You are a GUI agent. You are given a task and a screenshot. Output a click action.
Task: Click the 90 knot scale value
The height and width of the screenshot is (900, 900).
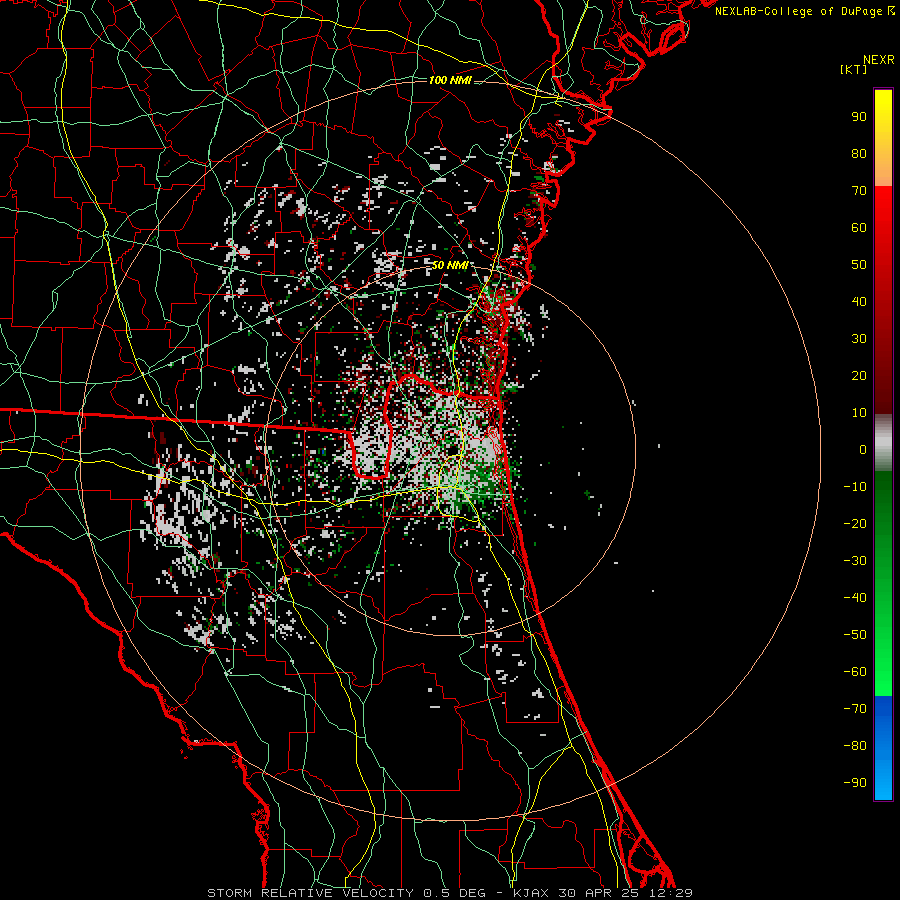coord(859,117)
